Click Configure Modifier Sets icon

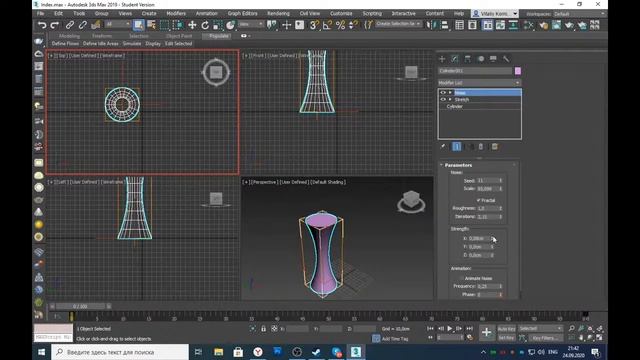(495, 147)
